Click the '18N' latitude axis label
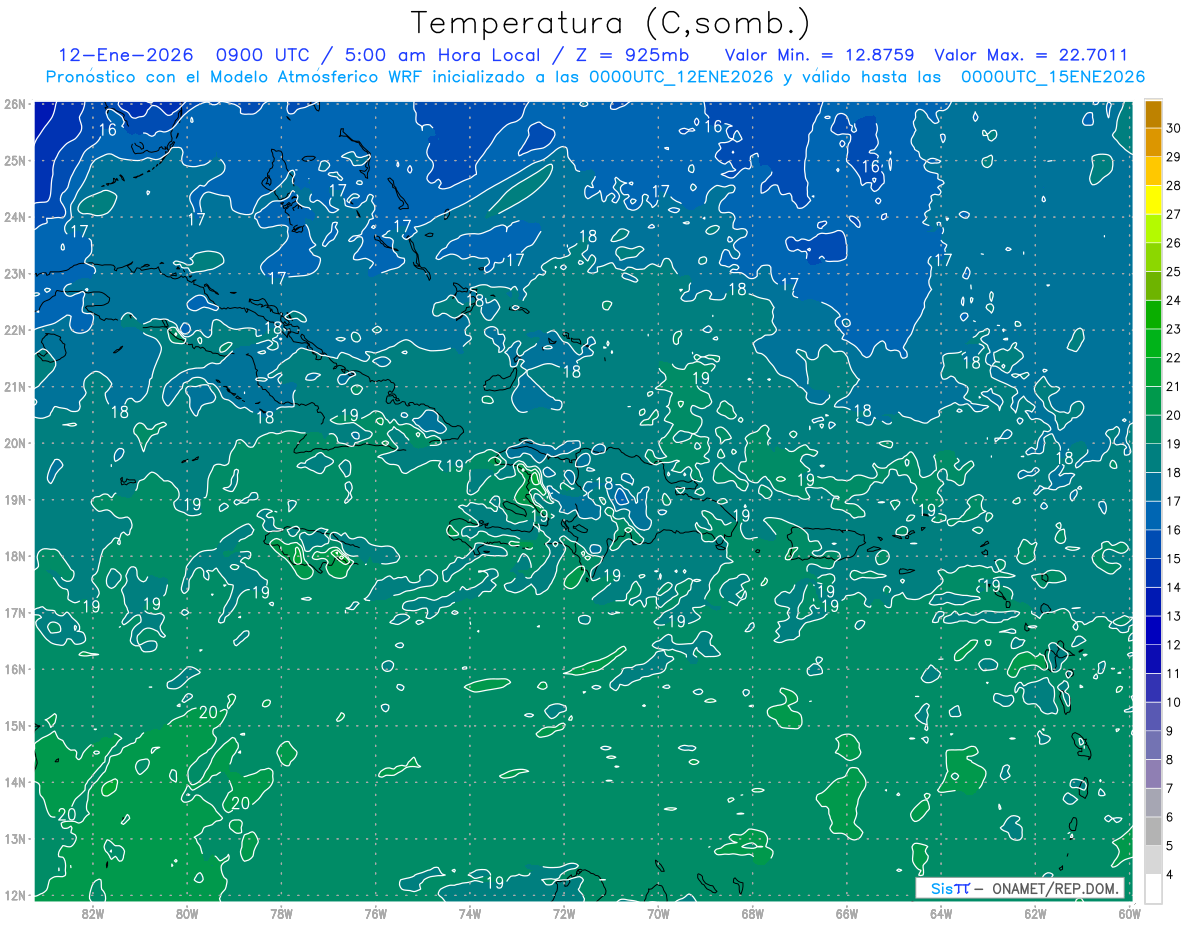The width and height of the screenshot is (1200, 927). click(x=14, y=556)
